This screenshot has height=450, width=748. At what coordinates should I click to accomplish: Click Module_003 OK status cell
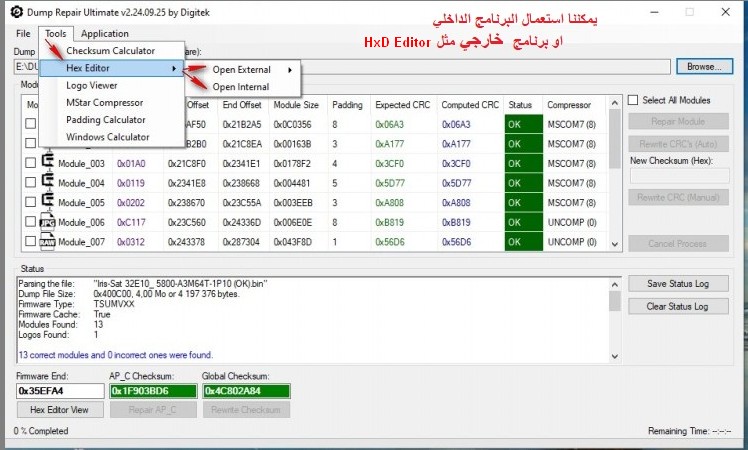[x=524, y=163]
